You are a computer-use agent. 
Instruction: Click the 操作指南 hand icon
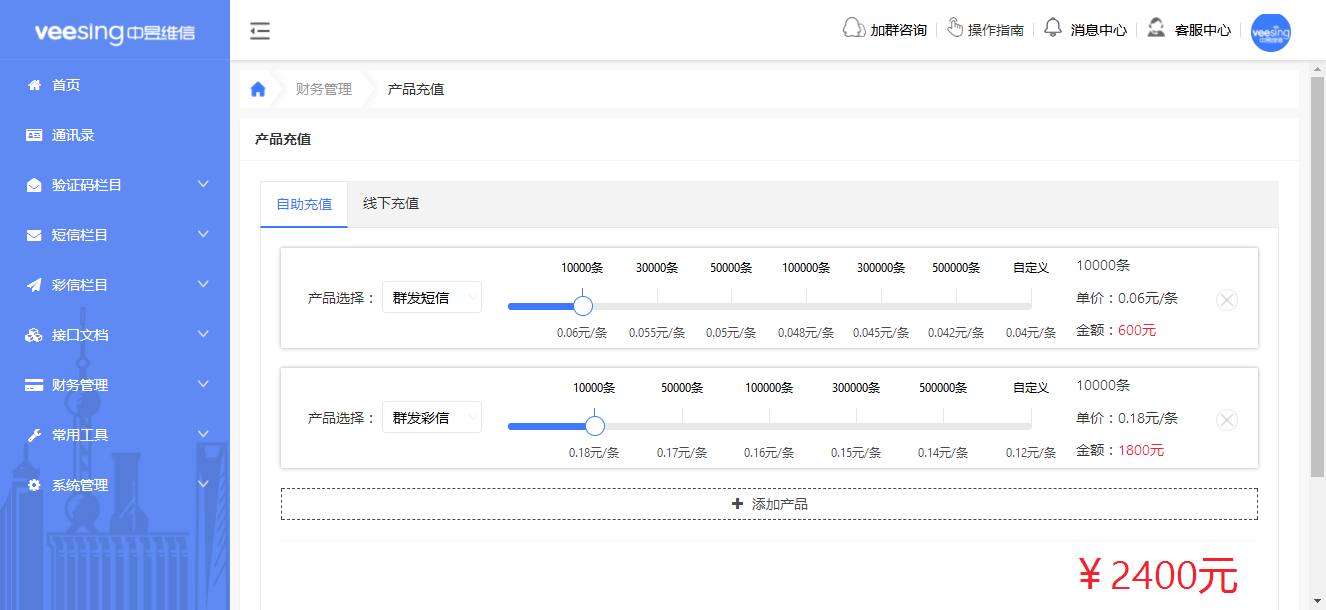tap(957, 29)
